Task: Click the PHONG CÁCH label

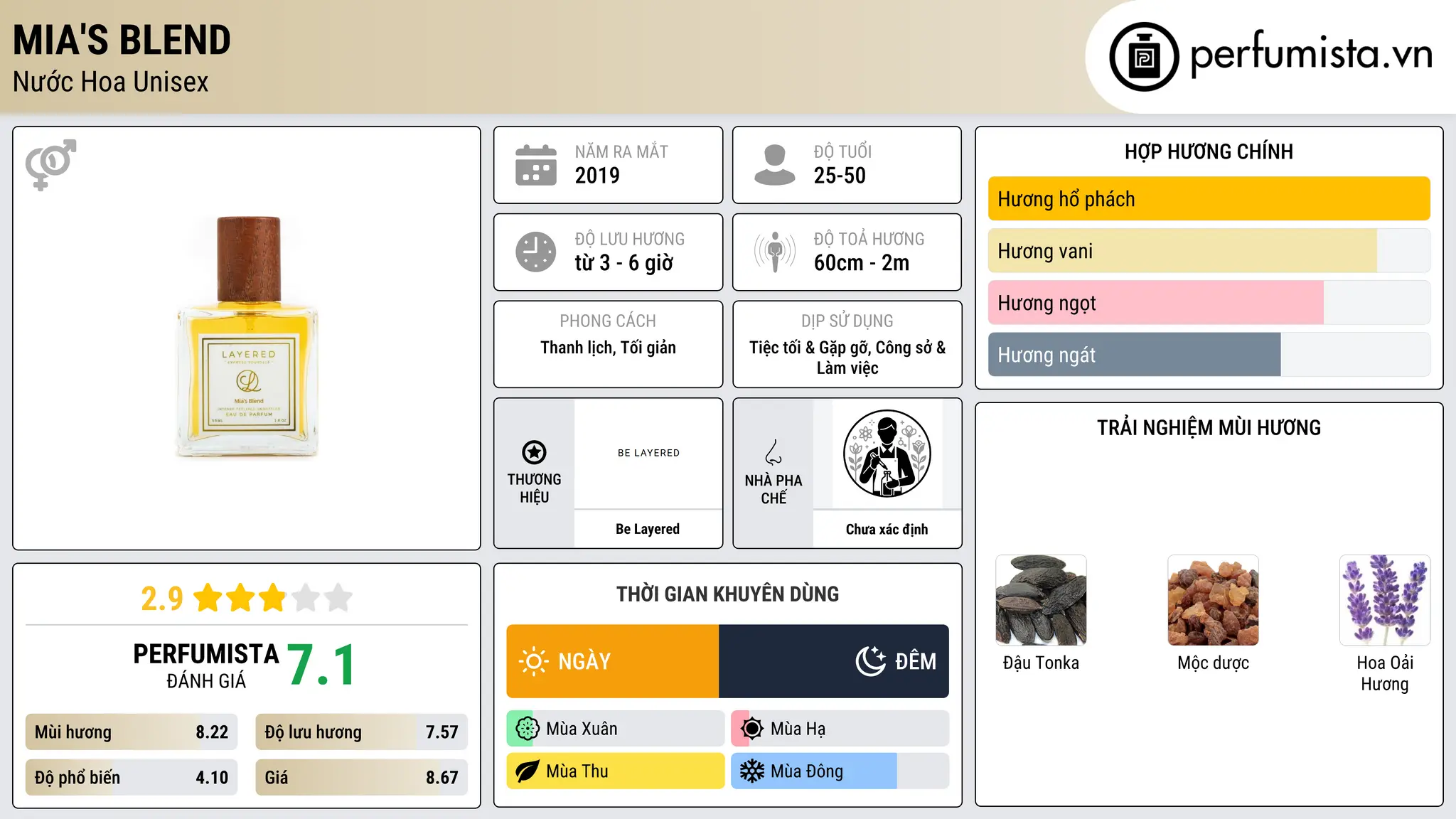Action: click(x=608, y=321)
